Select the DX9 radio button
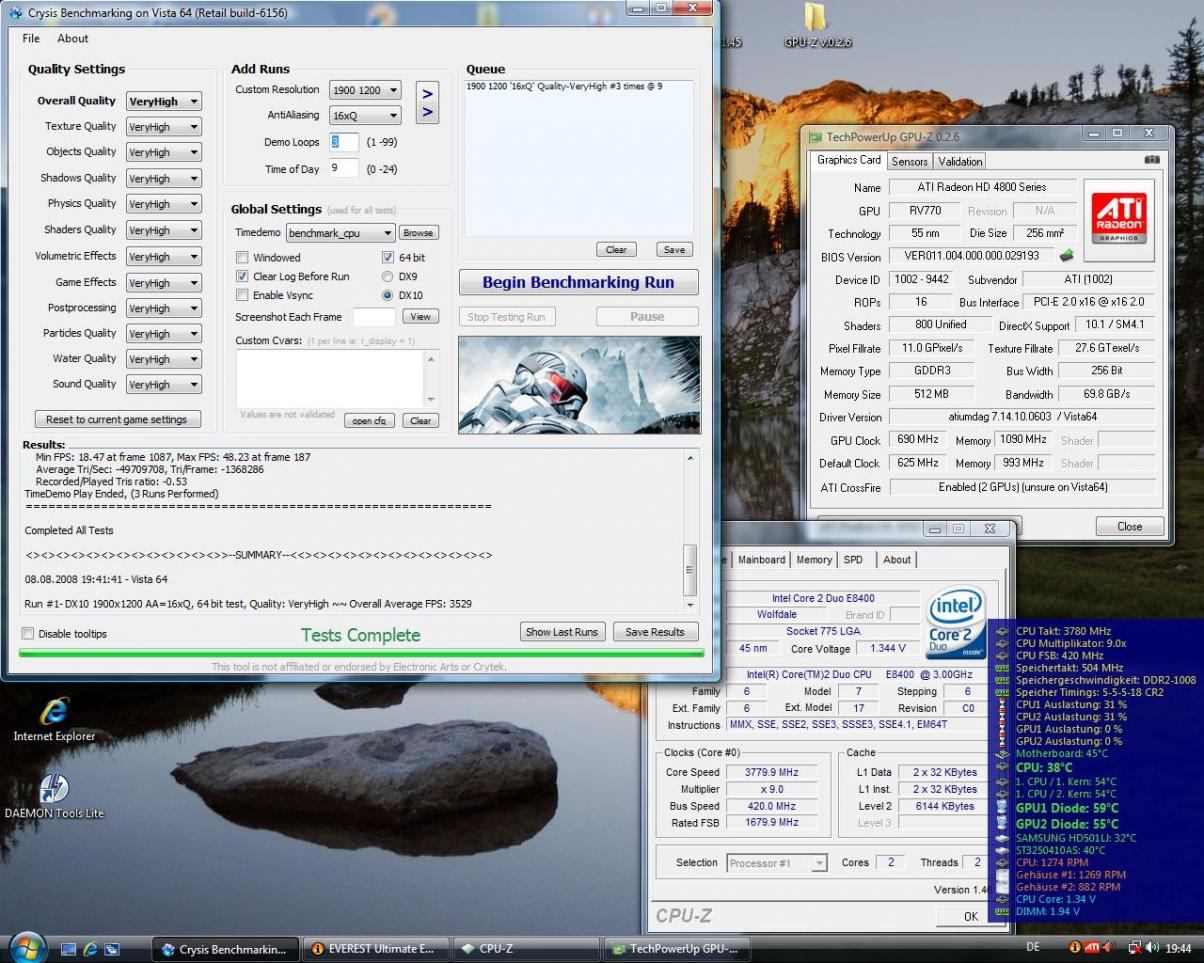The height and width of the screenshot is (963, 1204). pos(388,276)
